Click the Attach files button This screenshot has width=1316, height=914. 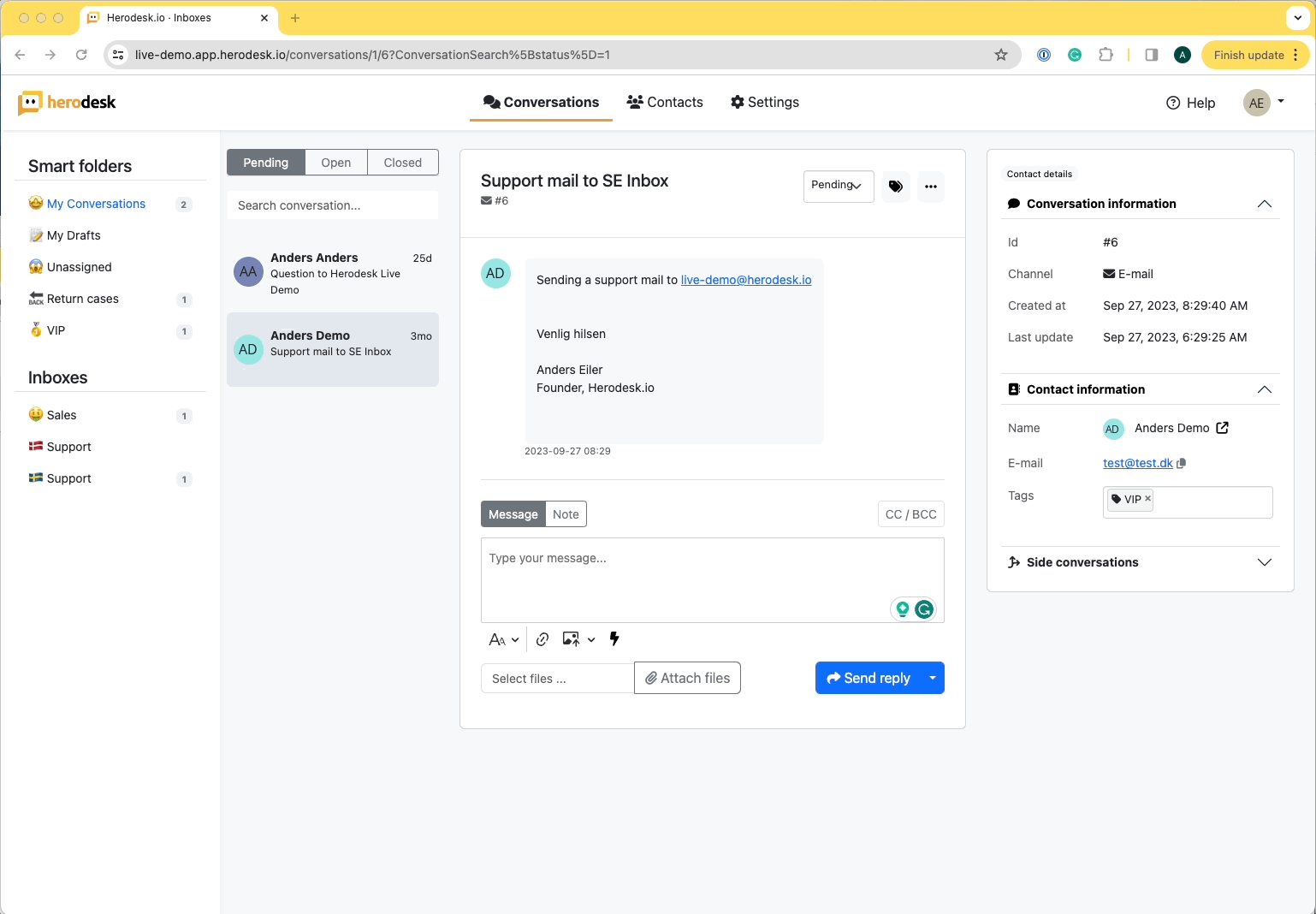point(687,678)
